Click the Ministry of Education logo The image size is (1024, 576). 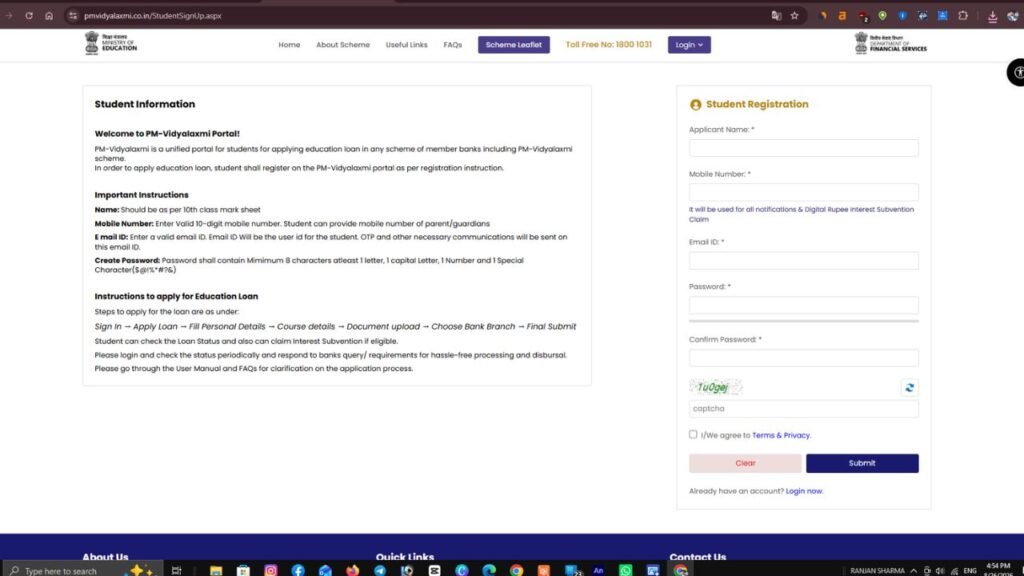click(111, 43)
